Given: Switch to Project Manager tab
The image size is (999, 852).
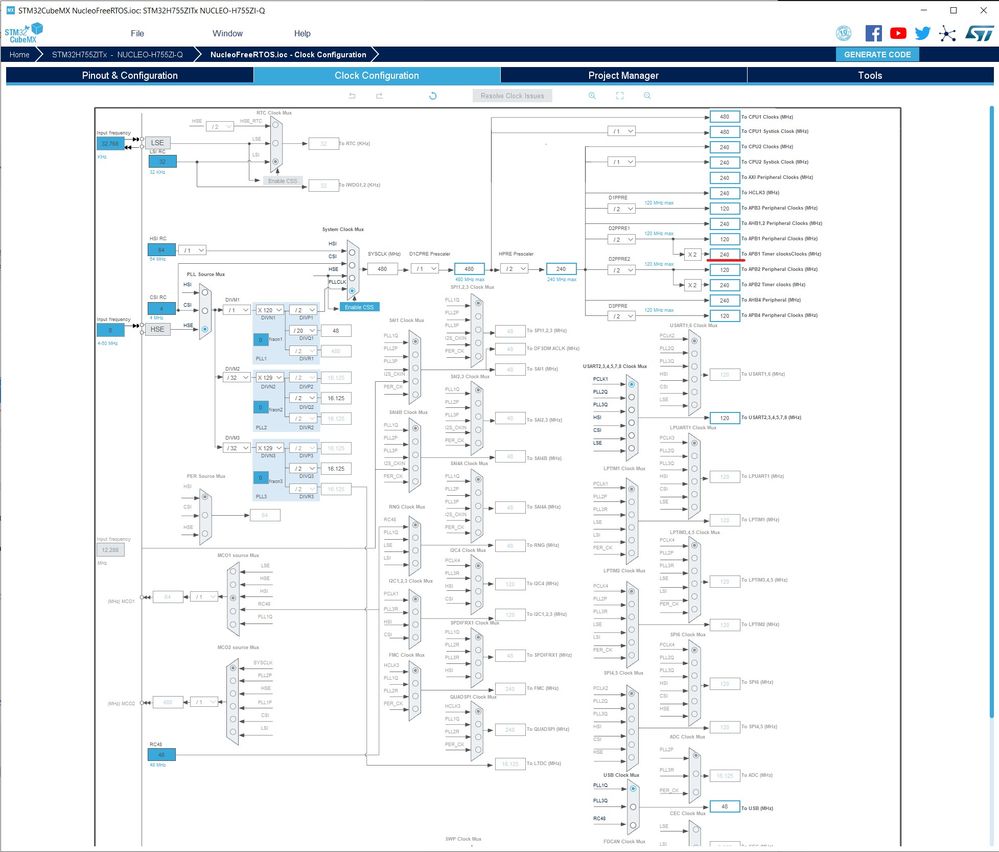Looking at the screenshot, I should (623, 75).
